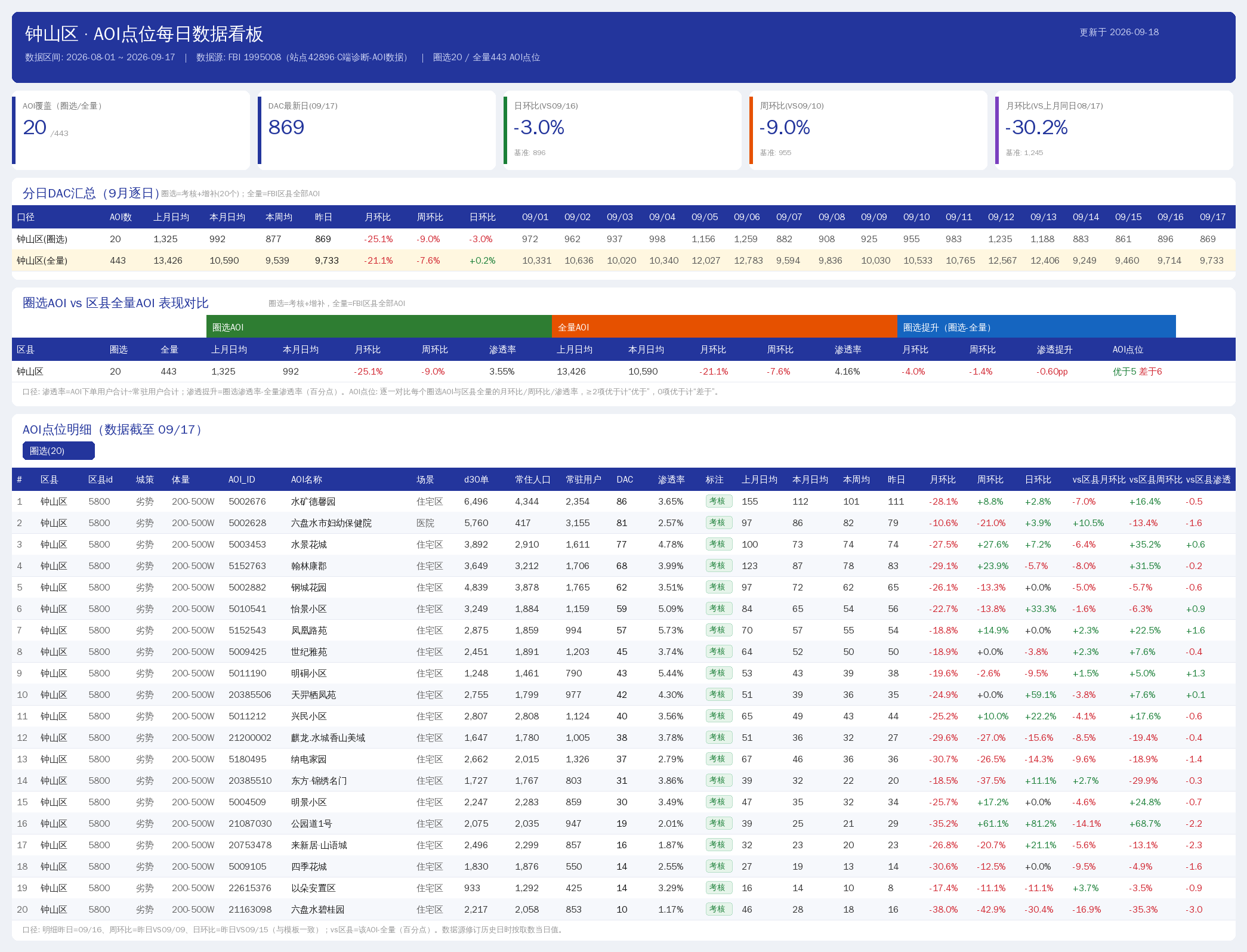Click the 09/17 date column header
This screenshot has width=1247, height=952.
pos(1212,217)
